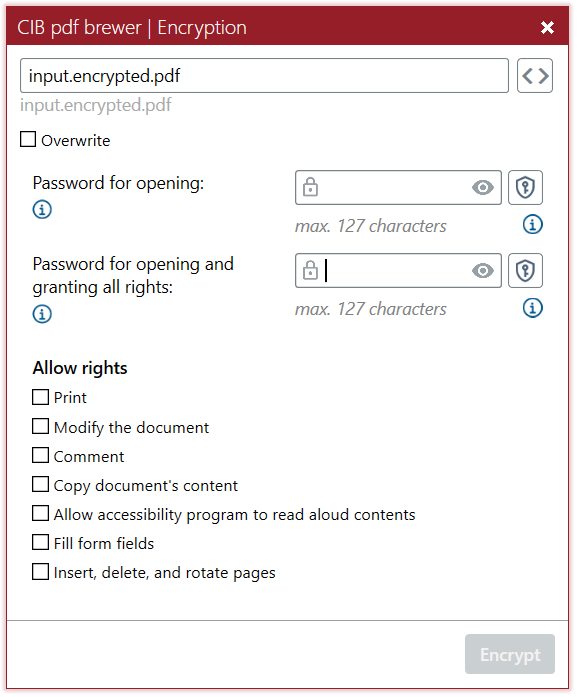Allow 'Fill form fields' right
Image resolution: width=577 pixels, height=697 pixels.
pyautogui.click(x=40, y=543)
